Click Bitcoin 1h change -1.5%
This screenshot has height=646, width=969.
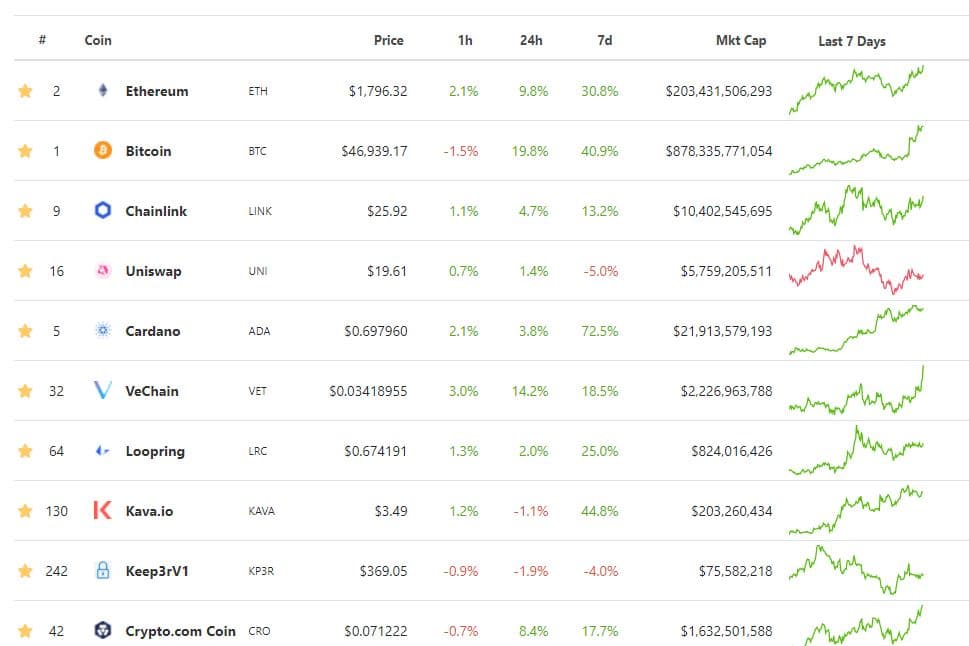(461, 151)
